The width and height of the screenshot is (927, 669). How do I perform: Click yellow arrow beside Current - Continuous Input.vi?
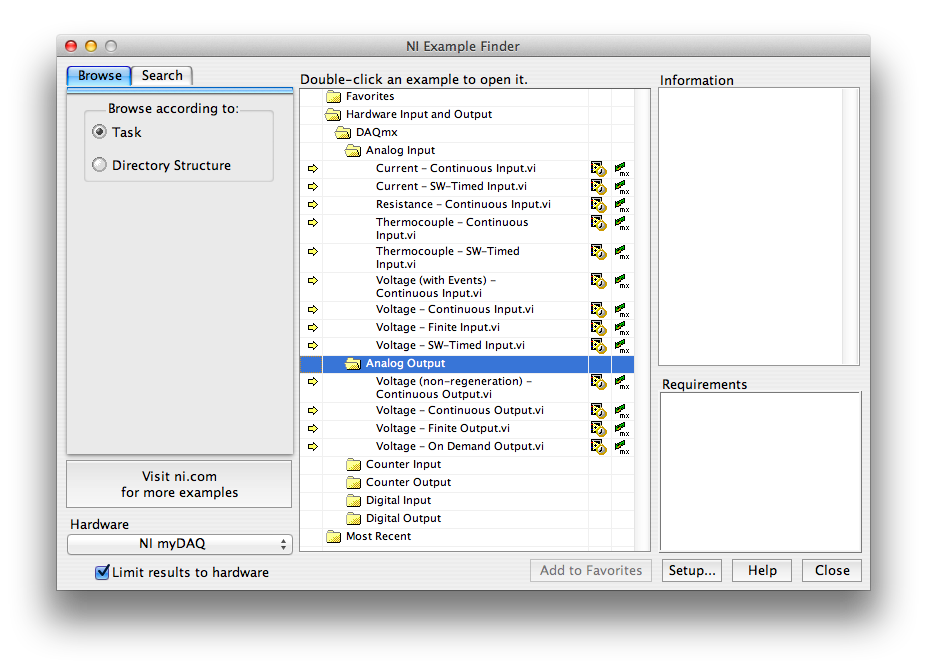click(313, 169)
